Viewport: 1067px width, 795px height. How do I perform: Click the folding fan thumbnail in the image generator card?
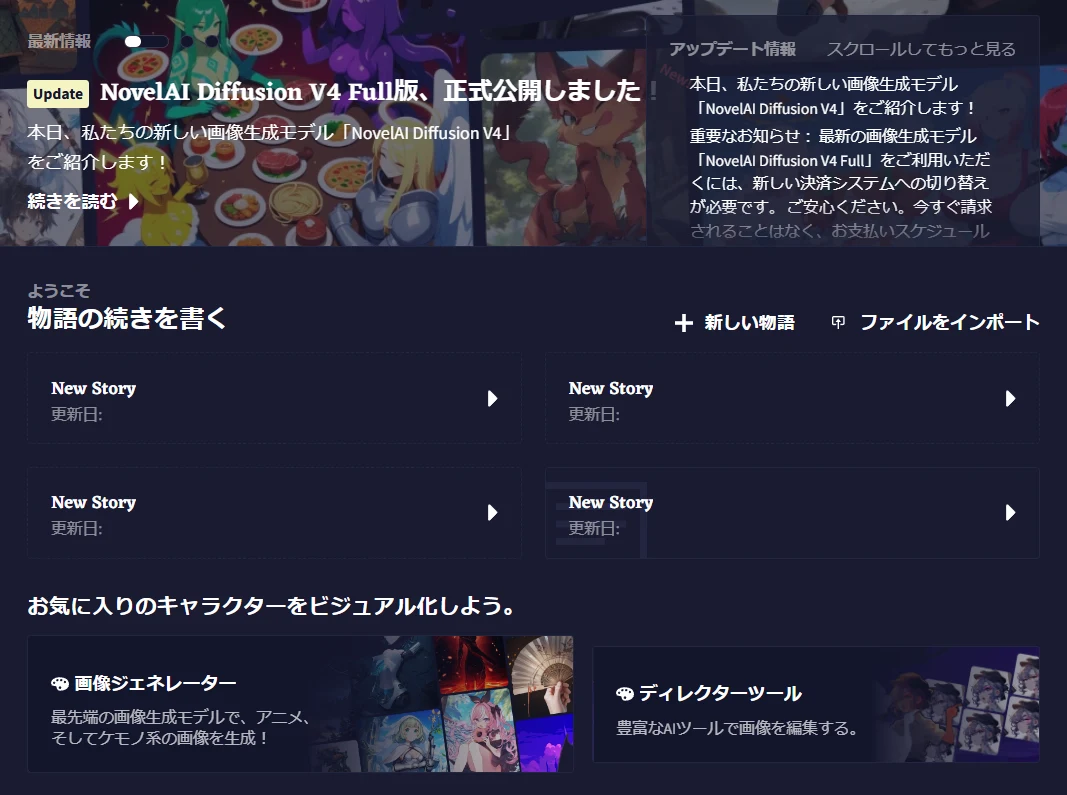tap(542, 674)
